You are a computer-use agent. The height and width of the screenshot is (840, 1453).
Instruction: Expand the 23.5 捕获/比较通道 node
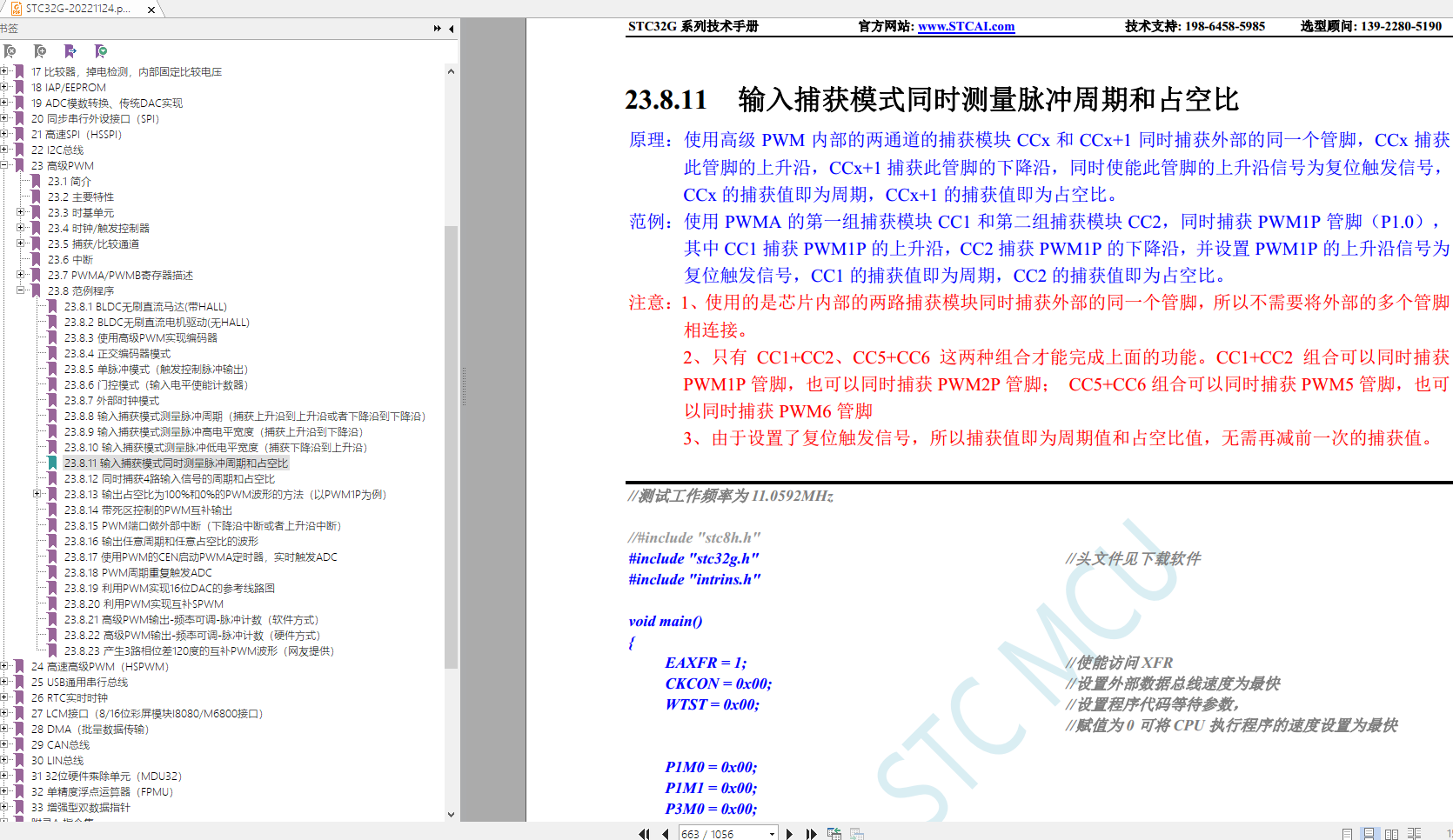pyautogui.click(x=20, y=243)
